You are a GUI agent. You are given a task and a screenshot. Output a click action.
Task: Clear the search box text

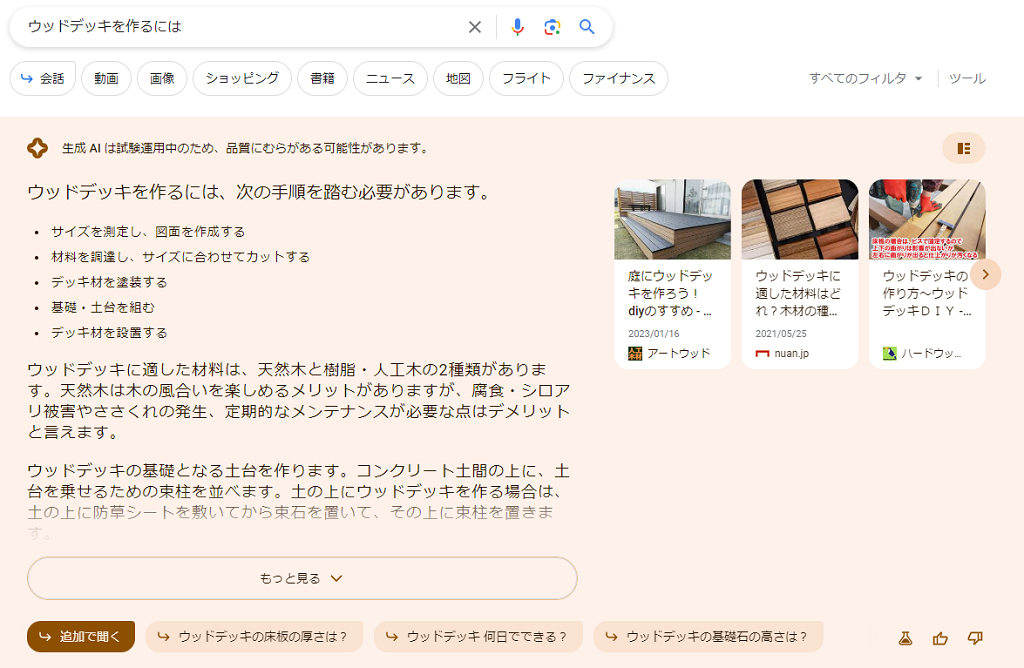(x=475, y=27)
